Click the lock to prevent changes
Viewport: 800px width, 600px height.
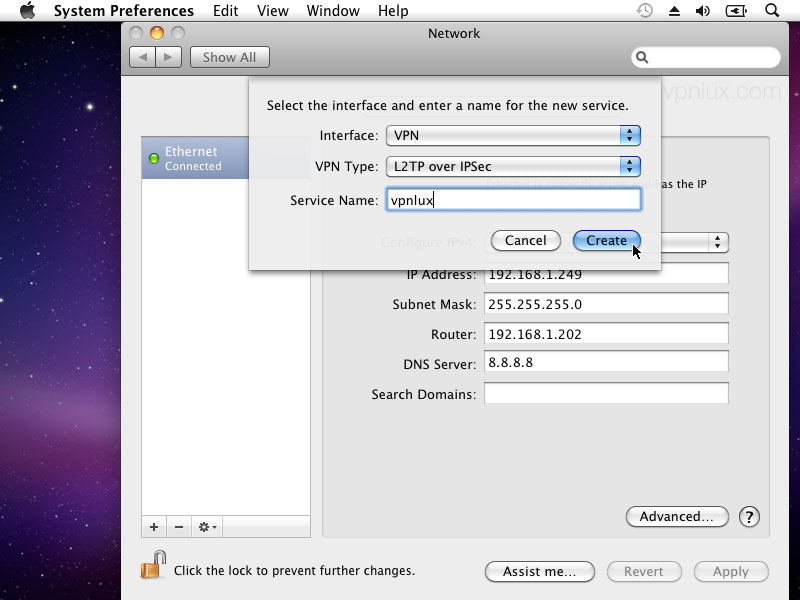[x=154, y=565]
